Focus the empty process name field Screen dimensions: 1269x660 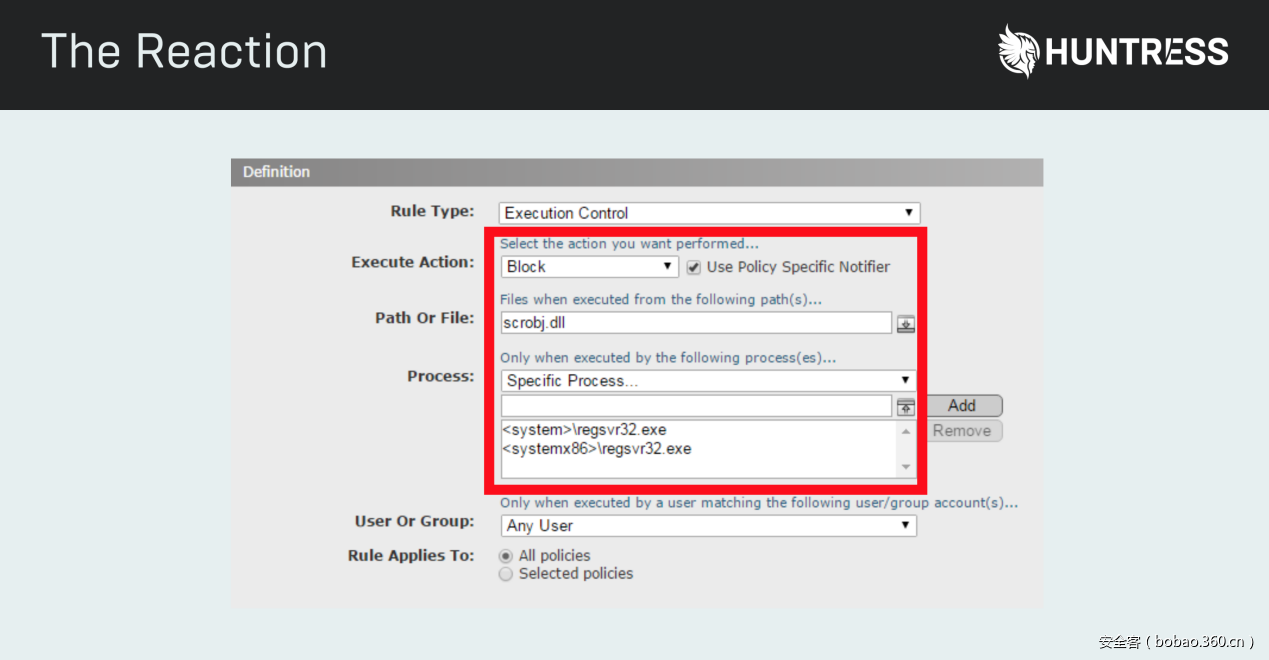[696, 406]
